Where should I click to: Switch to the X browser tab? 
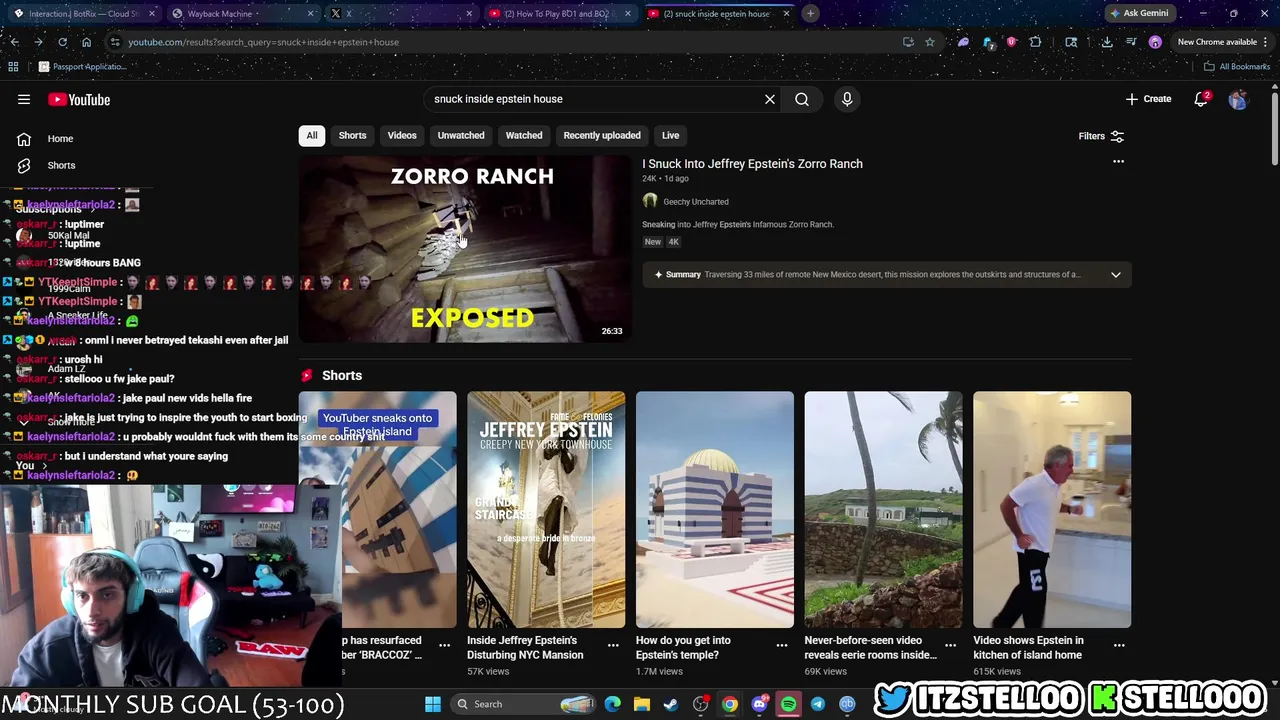(400, 14)
